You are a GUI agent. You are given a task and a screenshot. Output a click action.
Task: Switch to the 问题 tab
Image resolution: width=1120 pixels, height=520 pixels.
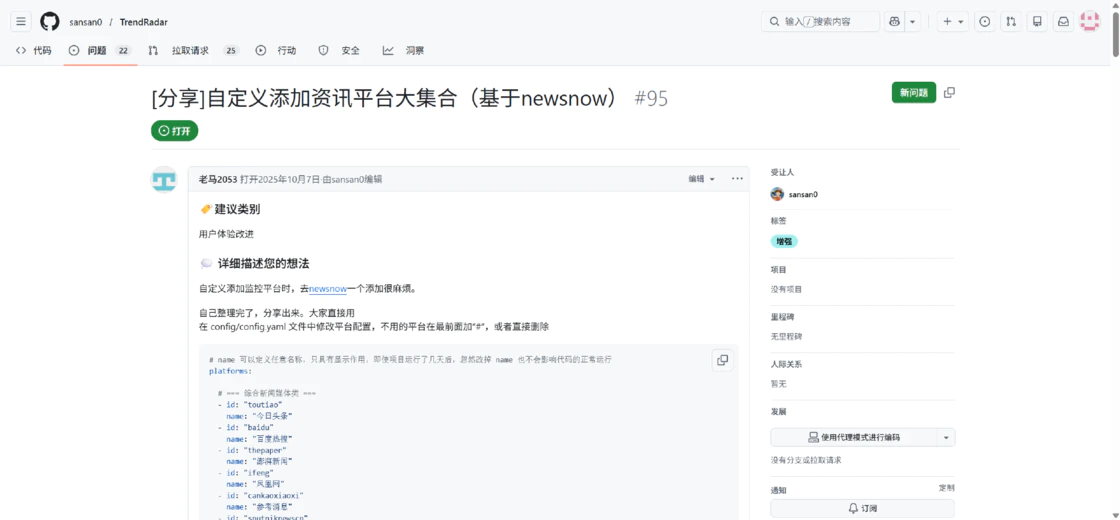click(x=100, y=51)
